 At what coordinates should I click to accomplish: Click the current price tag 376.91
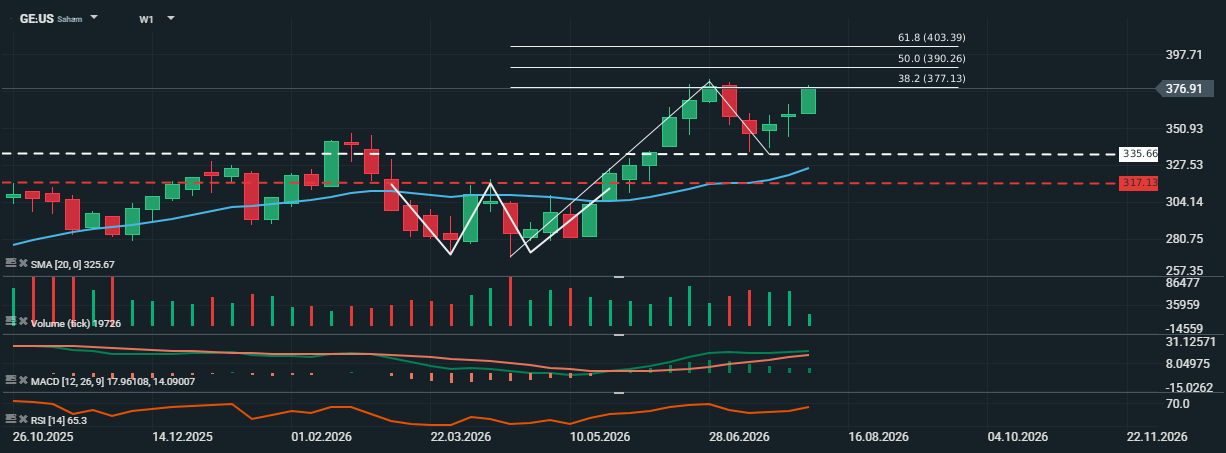coord(1184,89)
